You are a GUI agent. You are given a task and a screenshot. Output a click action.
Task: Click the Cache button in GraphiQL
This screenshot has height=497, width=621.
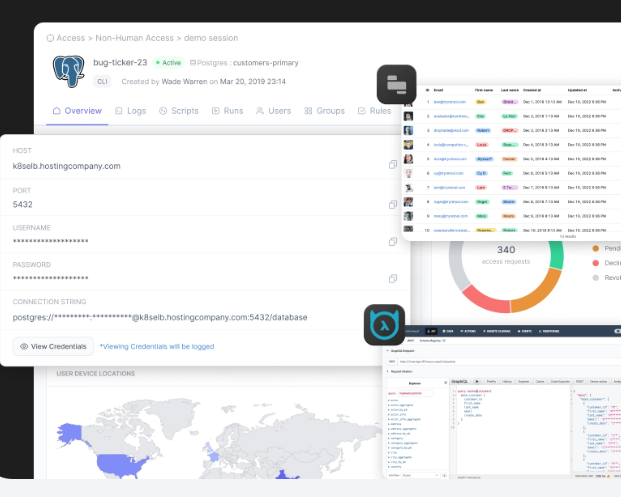540,381
